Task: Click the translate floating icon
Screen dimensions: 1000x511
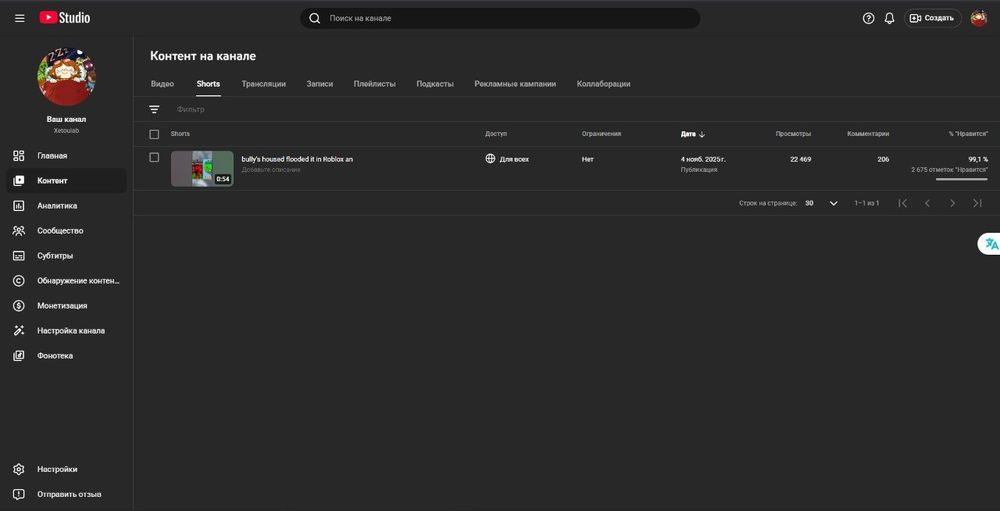Action: (990, 244)
